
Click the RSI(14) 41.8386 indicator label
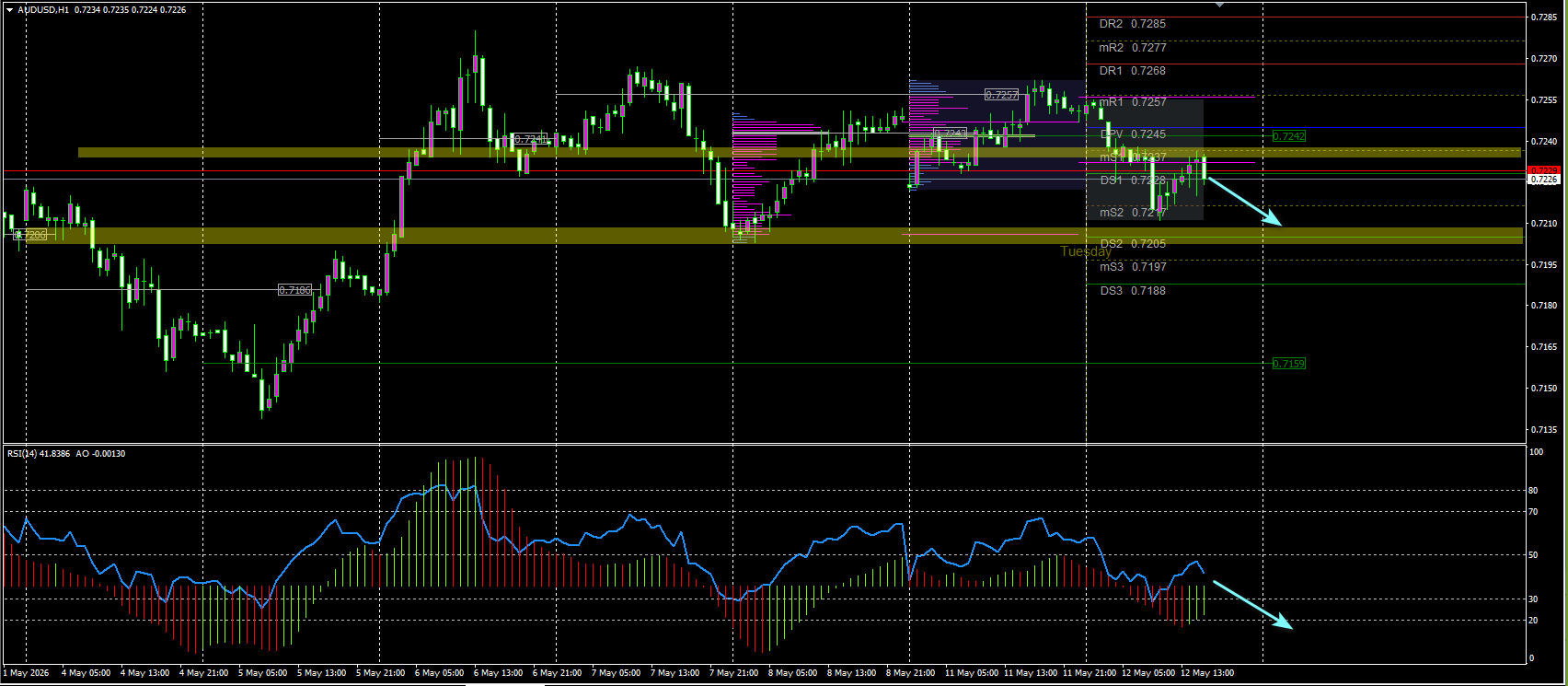[x=39, y=453]
